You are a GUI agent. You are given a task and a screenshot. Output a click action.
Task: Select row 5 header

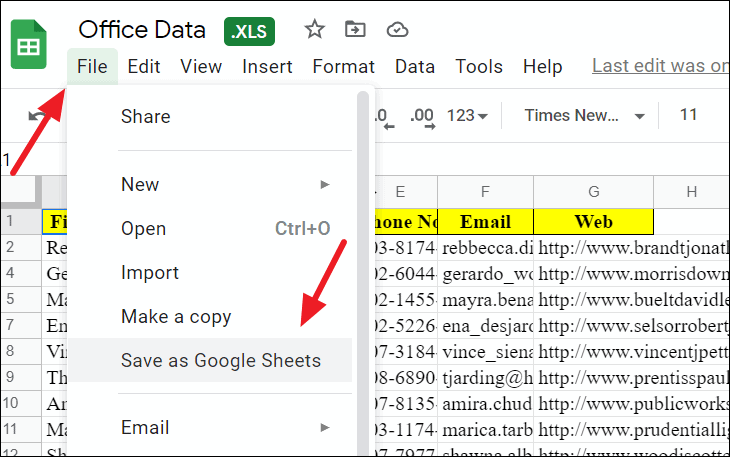pyautogui.click(x=20, y=299)
